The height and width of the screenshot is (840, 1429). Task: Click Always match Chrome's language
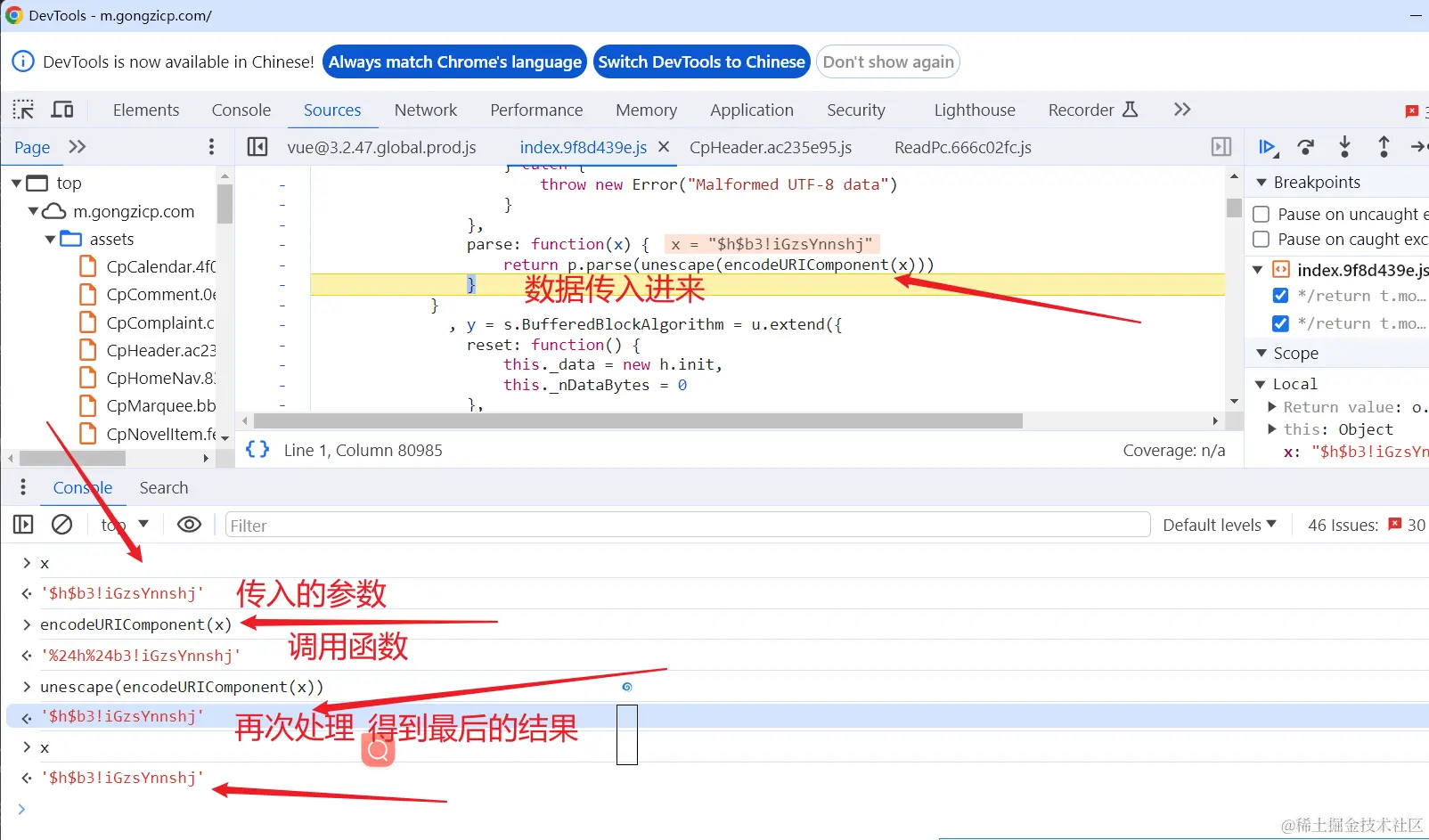coord(454,61)
